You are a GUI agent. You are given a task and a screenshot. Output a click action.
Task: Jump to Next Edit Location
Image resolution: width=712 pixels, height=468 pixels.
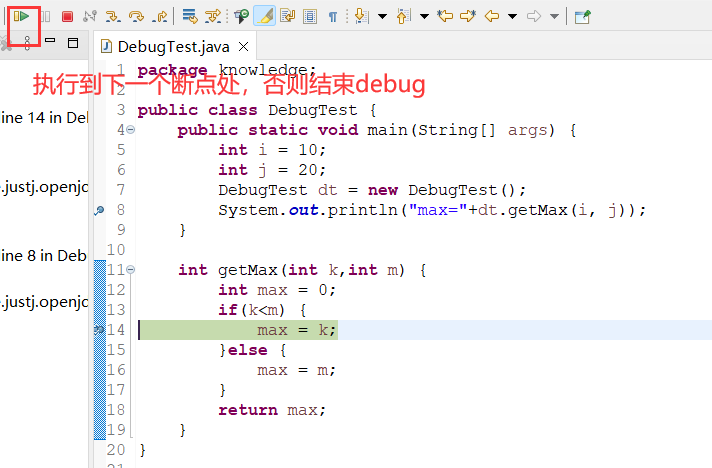(468, 17)
